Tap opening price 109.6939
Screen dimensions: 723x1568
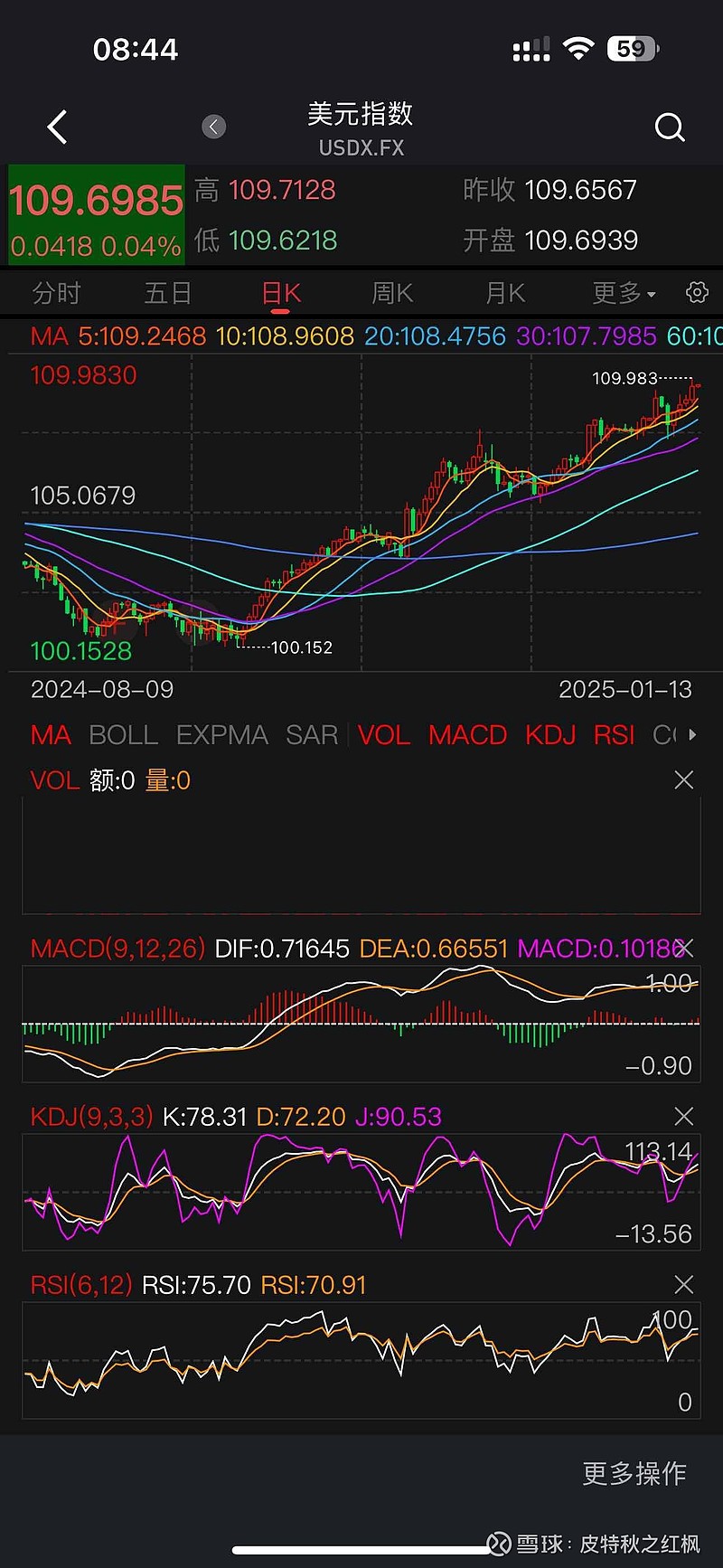coord(581,241)
